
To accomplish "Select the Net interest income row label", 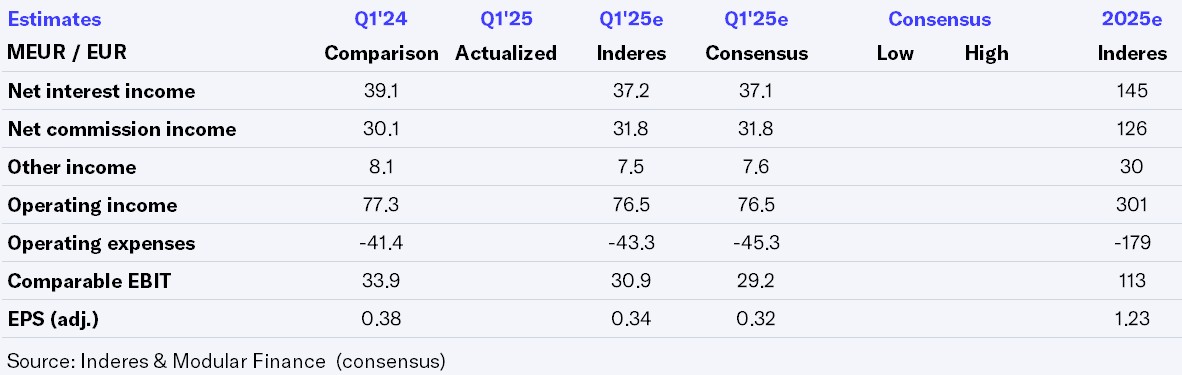I will [x=101, y=91].
